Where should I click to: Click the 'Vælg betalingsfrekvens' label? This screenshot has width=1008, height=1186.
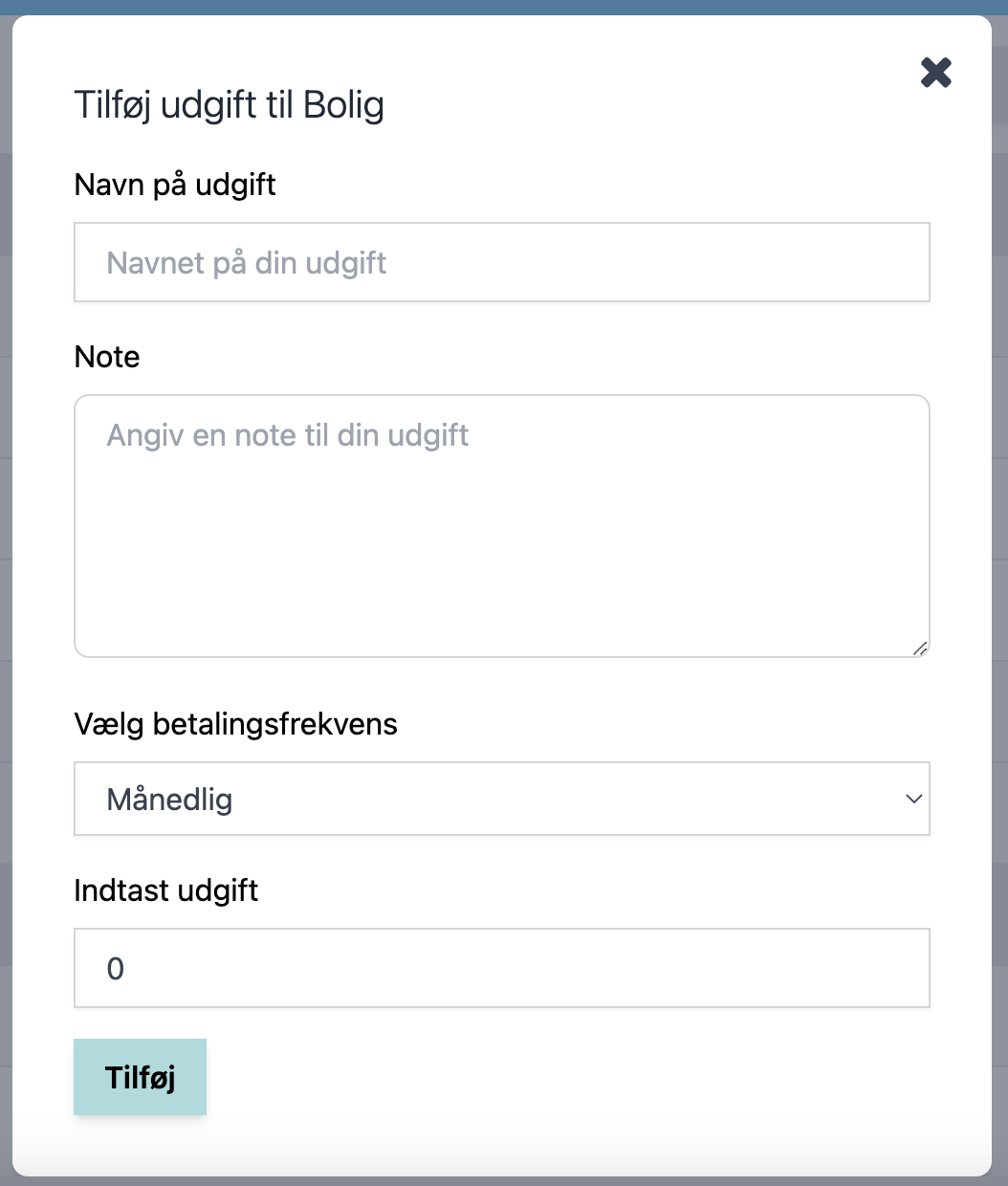tap(235, 724)
